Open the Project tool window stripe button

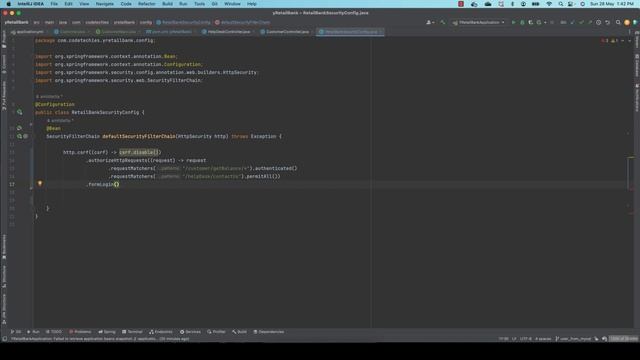[x=4, y=40]
